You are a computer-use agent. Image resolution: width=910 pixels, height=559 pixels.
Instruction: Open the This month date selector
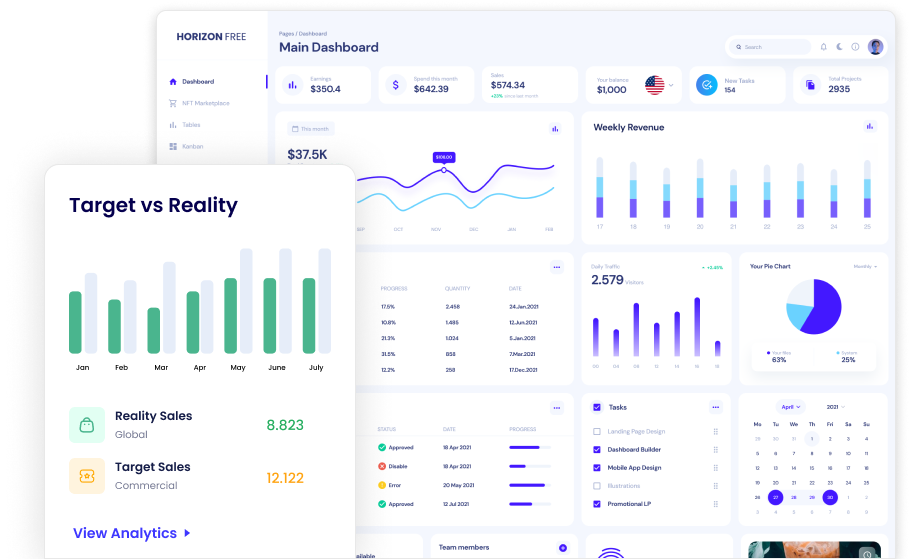pos(310,129)
